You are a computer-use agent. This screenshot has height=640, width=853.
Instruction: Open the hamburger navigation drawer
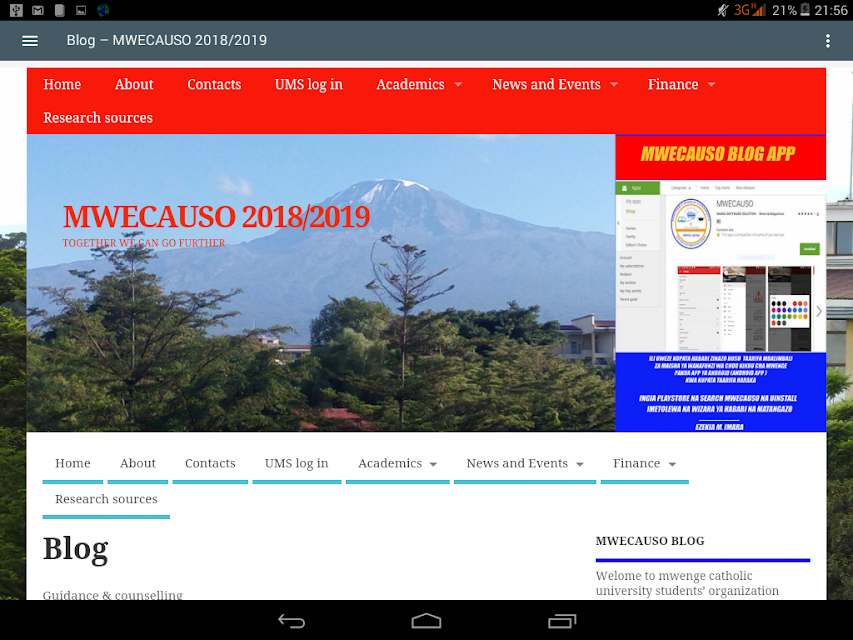[30, 41]
